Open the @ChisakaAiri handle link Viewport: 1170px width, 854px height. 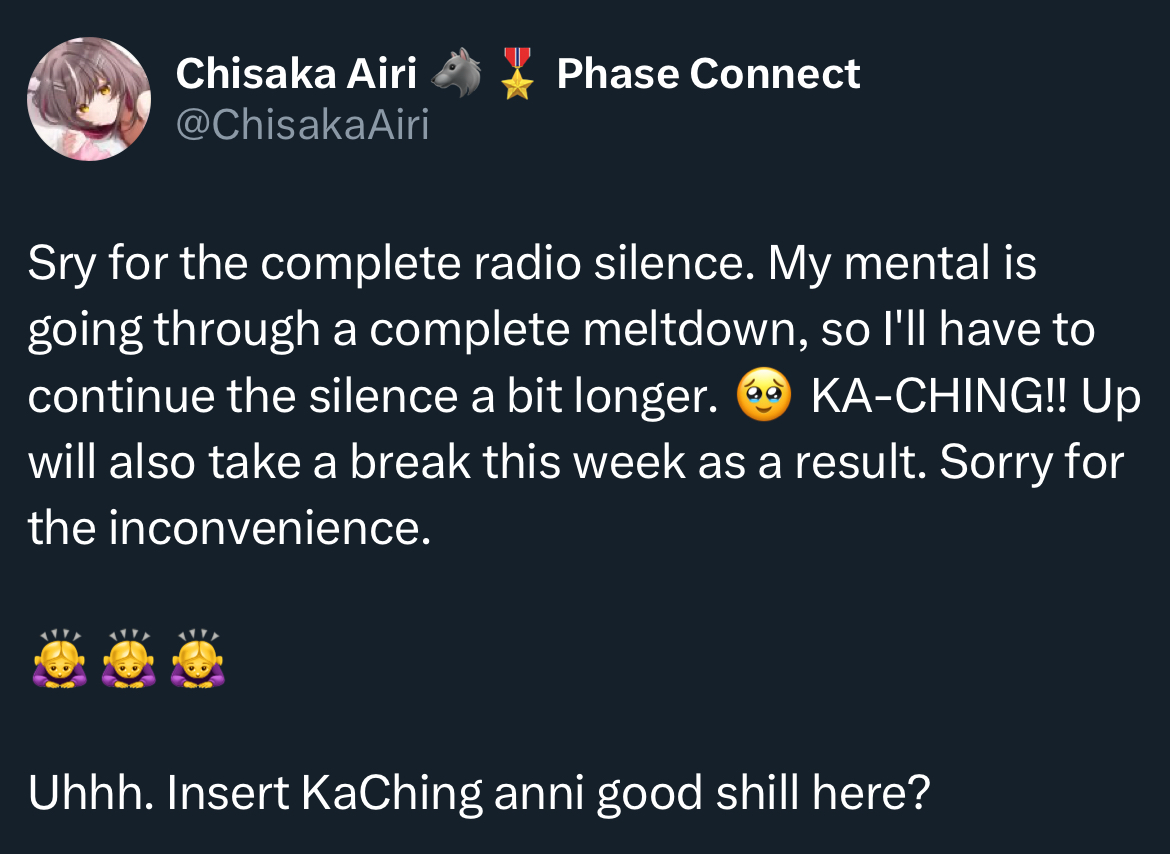[302, 124]
